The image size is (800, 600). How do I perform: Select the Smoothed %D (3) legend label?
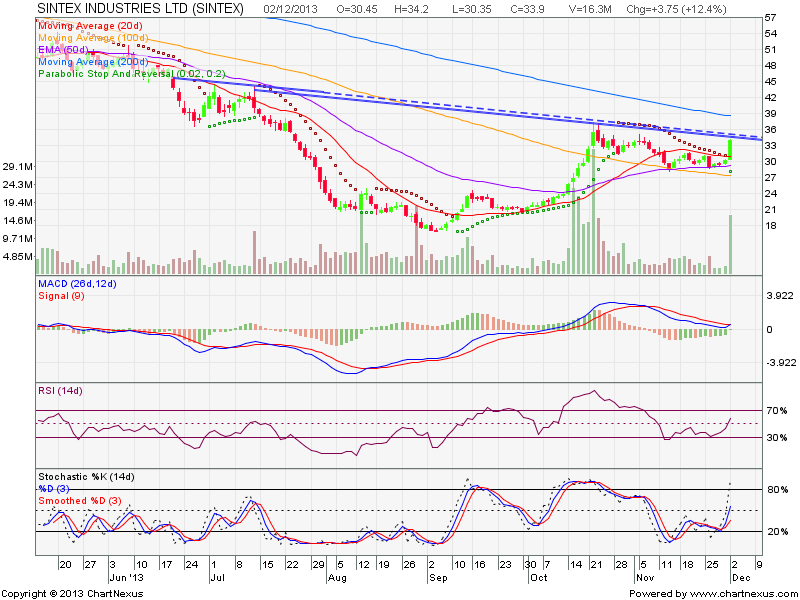point(80,501)
